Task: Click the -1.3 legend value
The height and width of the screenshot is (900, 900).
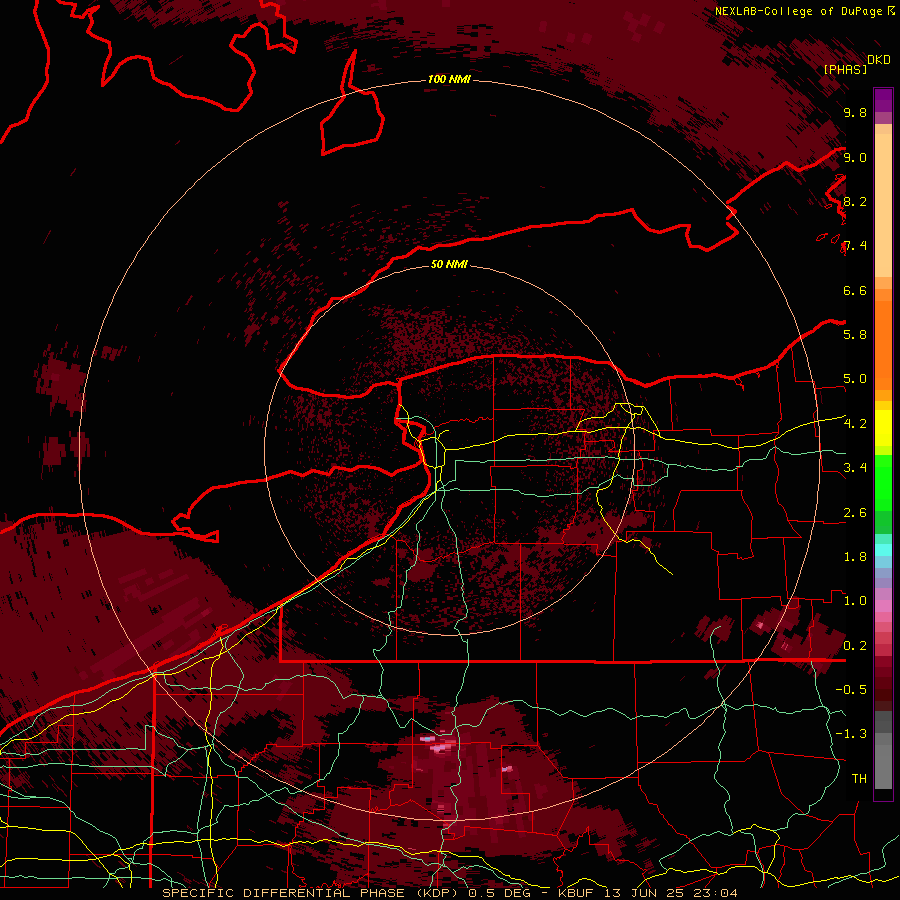Action: pyautogui.click(x=851, y=734)
